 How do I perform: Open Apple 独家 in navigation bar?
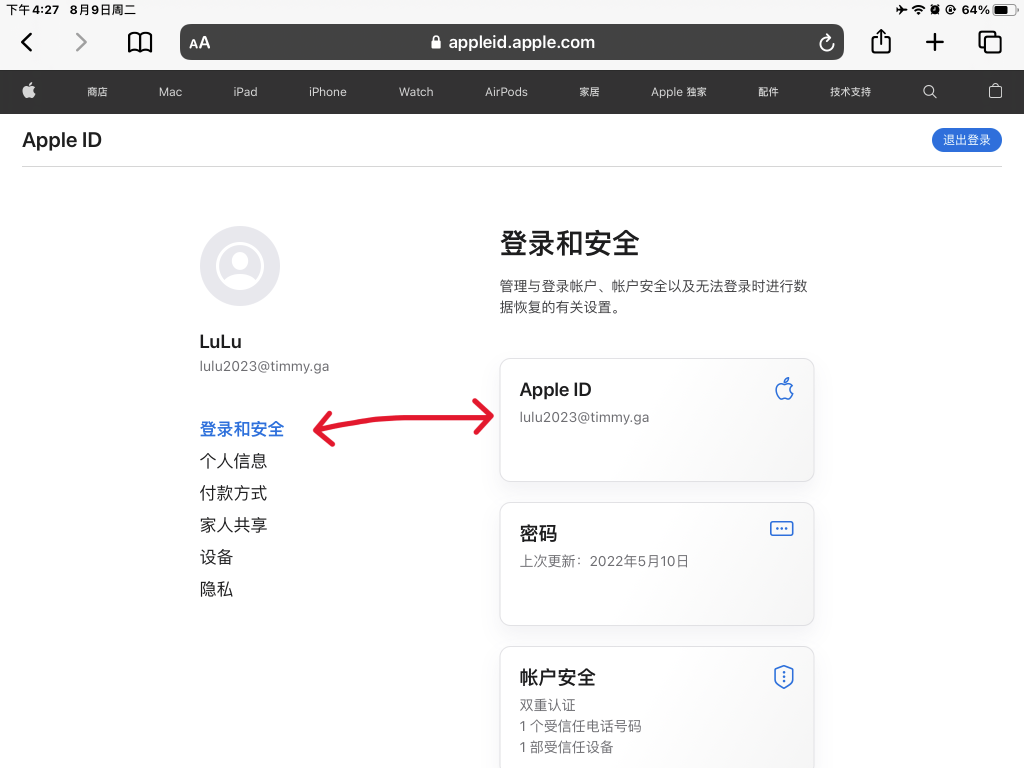pos(679,92)
